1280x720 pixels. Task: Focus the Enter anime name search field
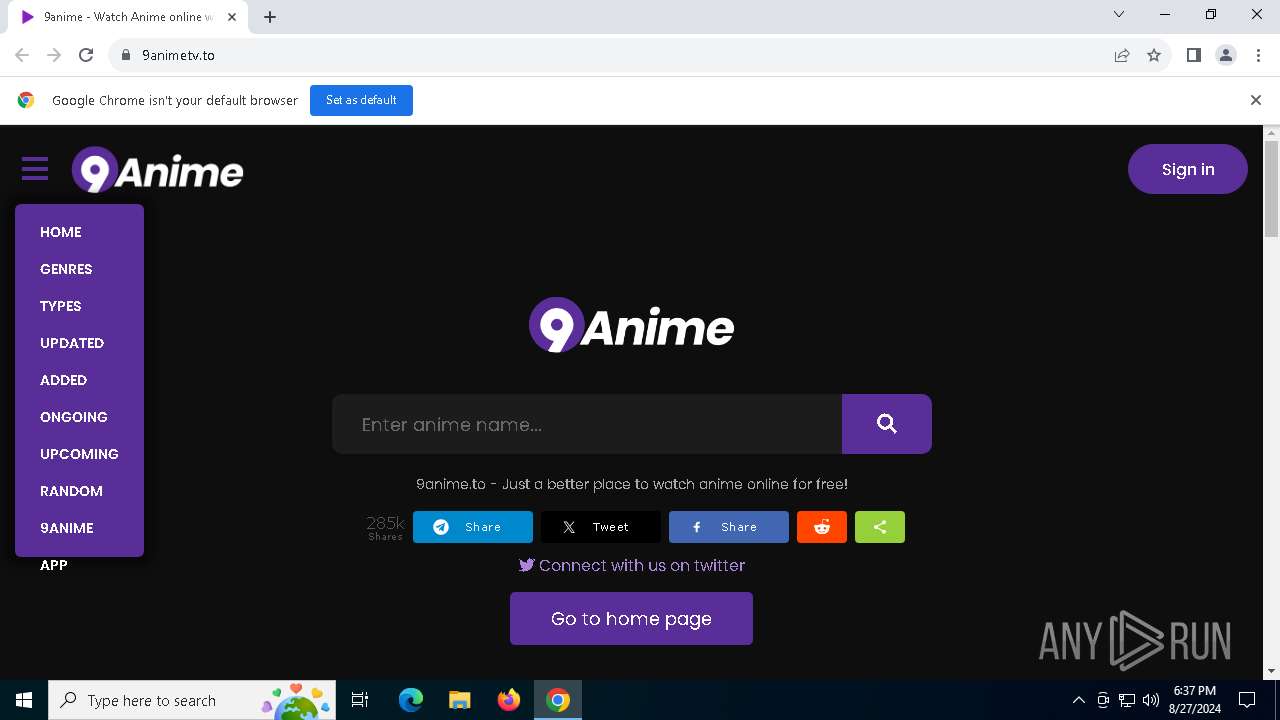(587, 424)
